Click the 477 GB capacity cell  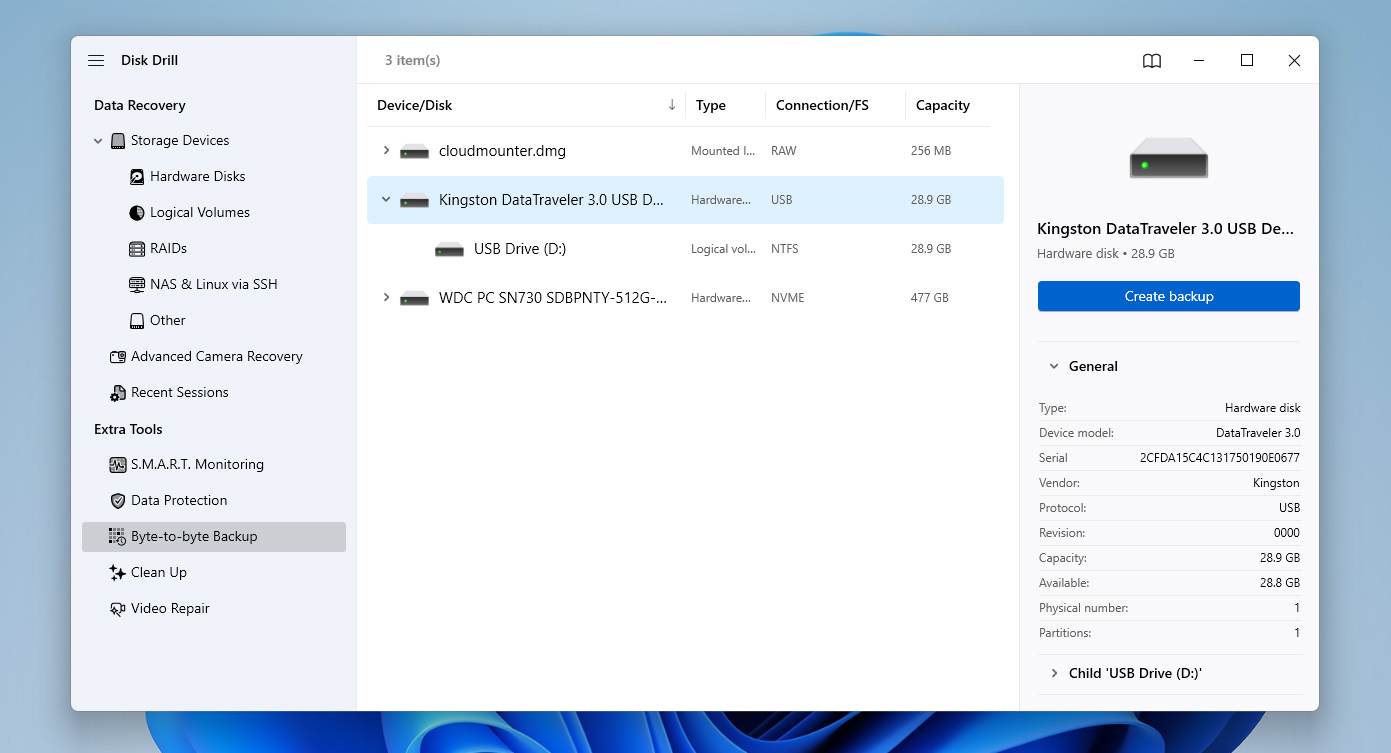pos(930,298)
